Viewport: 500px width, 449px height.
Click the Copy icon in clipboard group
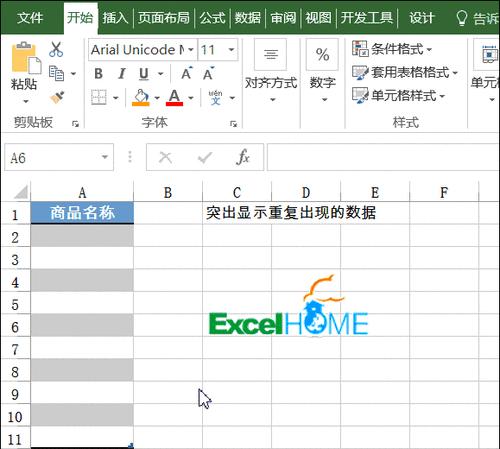point(56,73)
